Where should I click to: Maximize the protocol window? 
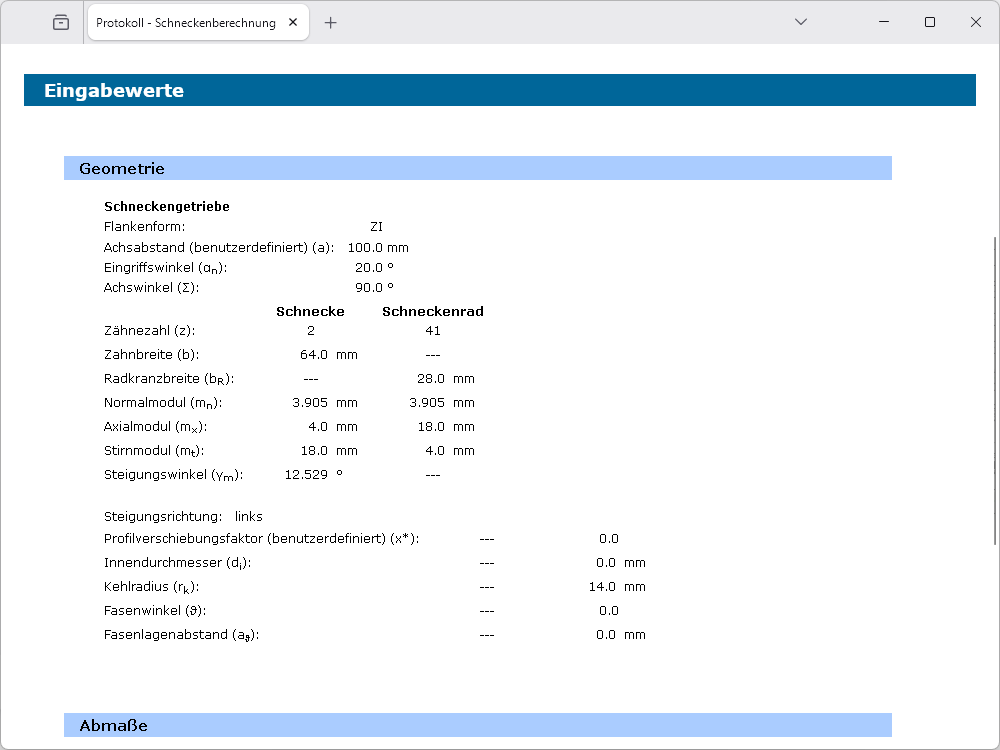pyautogui.click(x=930, y=22)
